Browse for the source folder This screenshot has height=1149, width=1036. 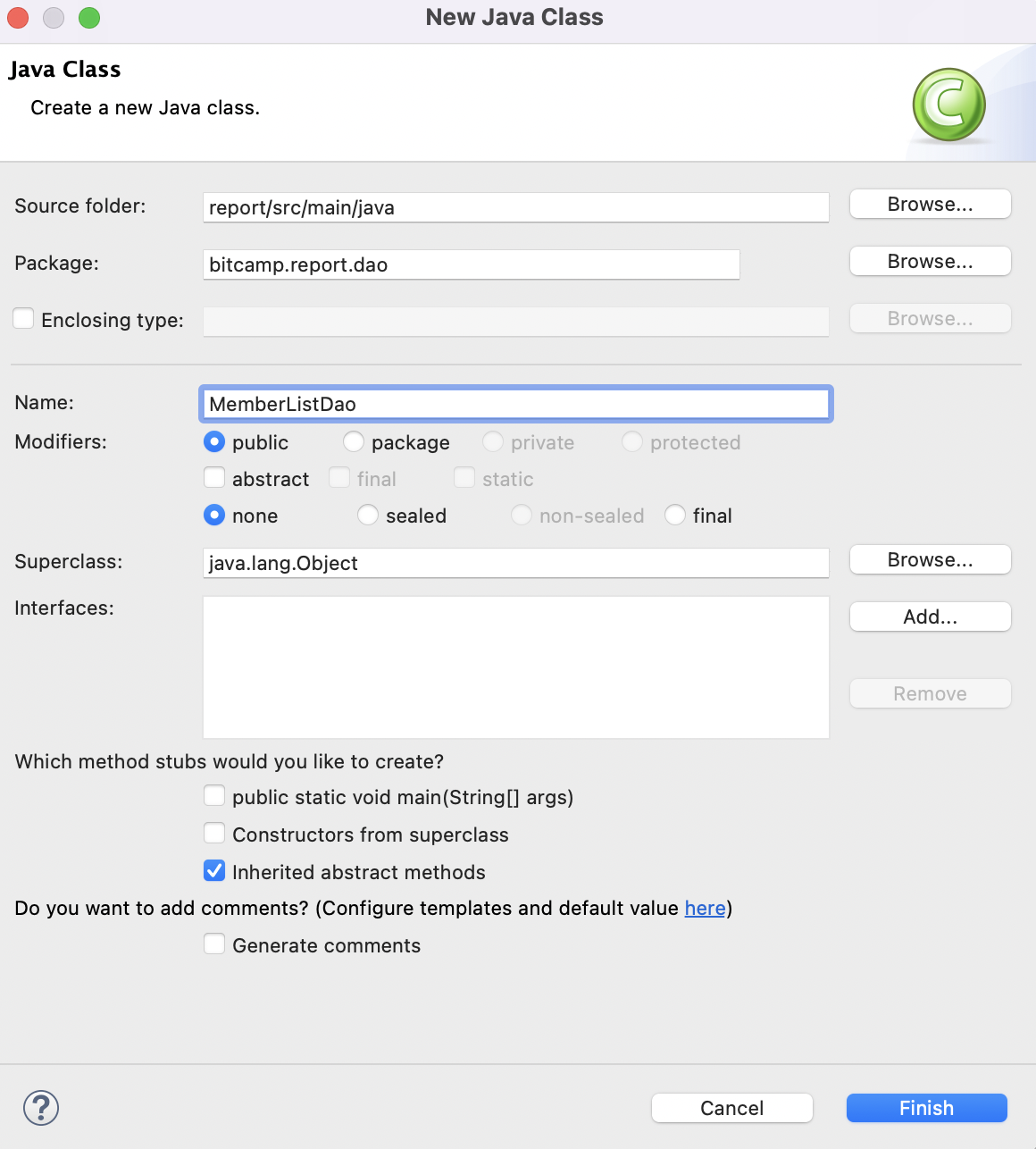[x=930, y=205]
